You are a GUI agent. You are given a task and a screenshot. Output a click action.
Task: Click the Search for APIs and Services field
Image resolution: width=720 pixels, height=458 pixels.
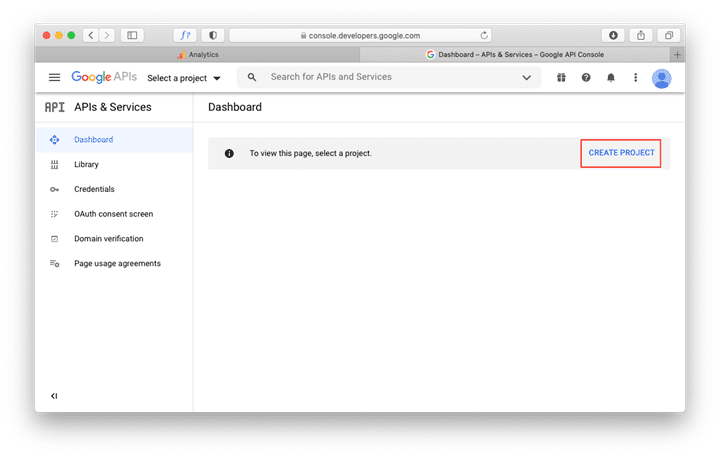pyautogui.click(x=389, y=77)
